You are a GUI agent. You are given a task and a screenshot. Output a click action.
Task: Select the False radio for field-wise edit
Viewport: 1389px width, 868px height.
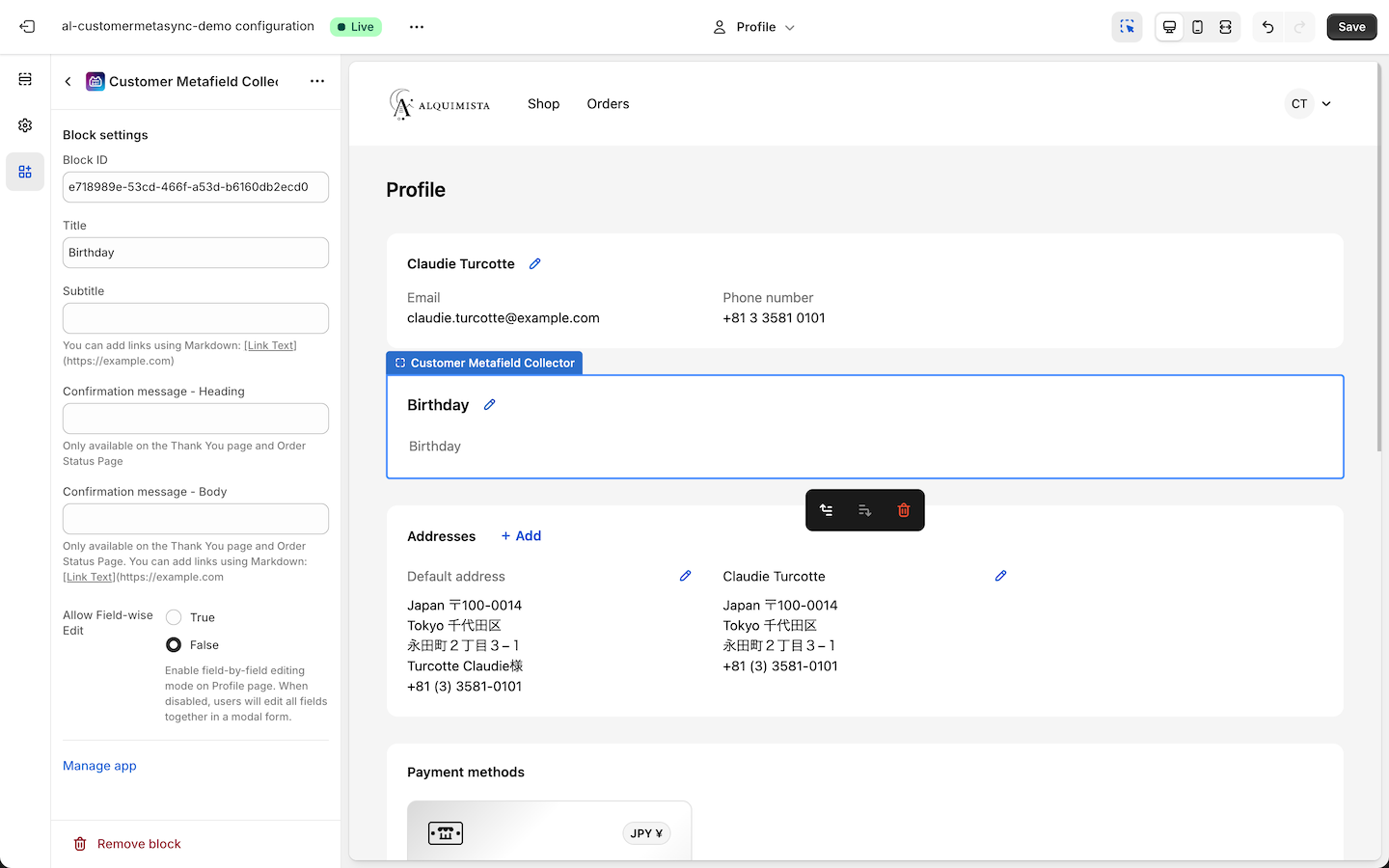click(x=174, y=644)
